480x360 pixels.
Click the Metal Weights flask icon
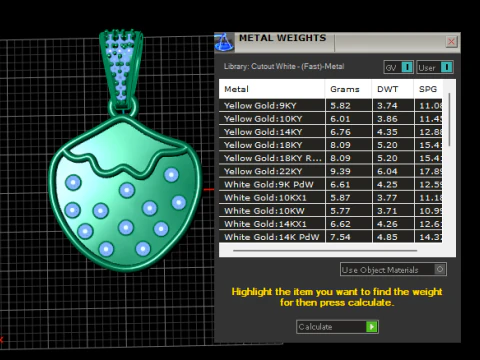click(224, 42)
